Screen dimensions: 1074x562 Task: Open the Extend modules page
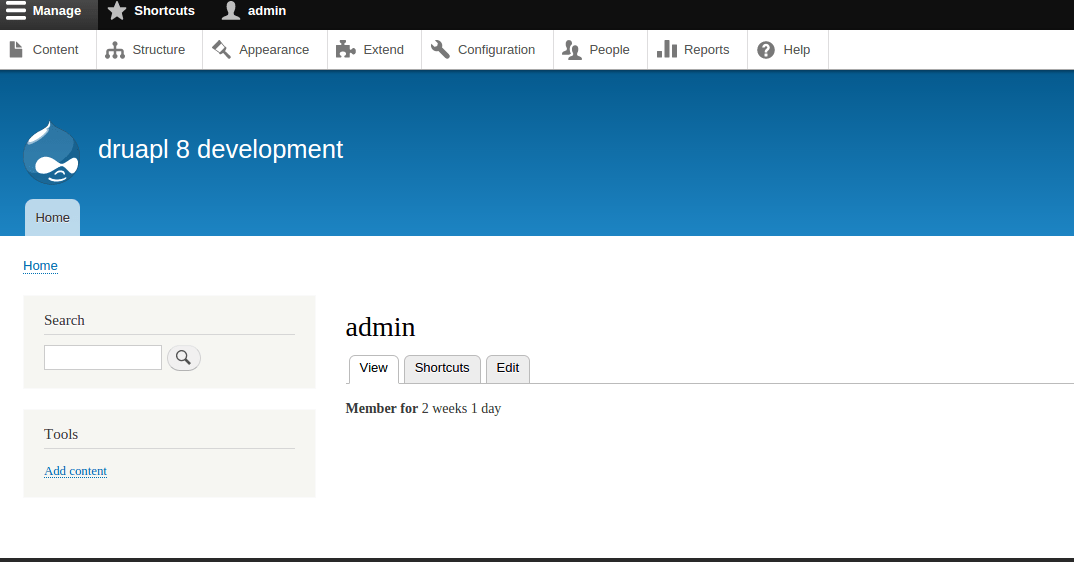click(x=375, y=50)
